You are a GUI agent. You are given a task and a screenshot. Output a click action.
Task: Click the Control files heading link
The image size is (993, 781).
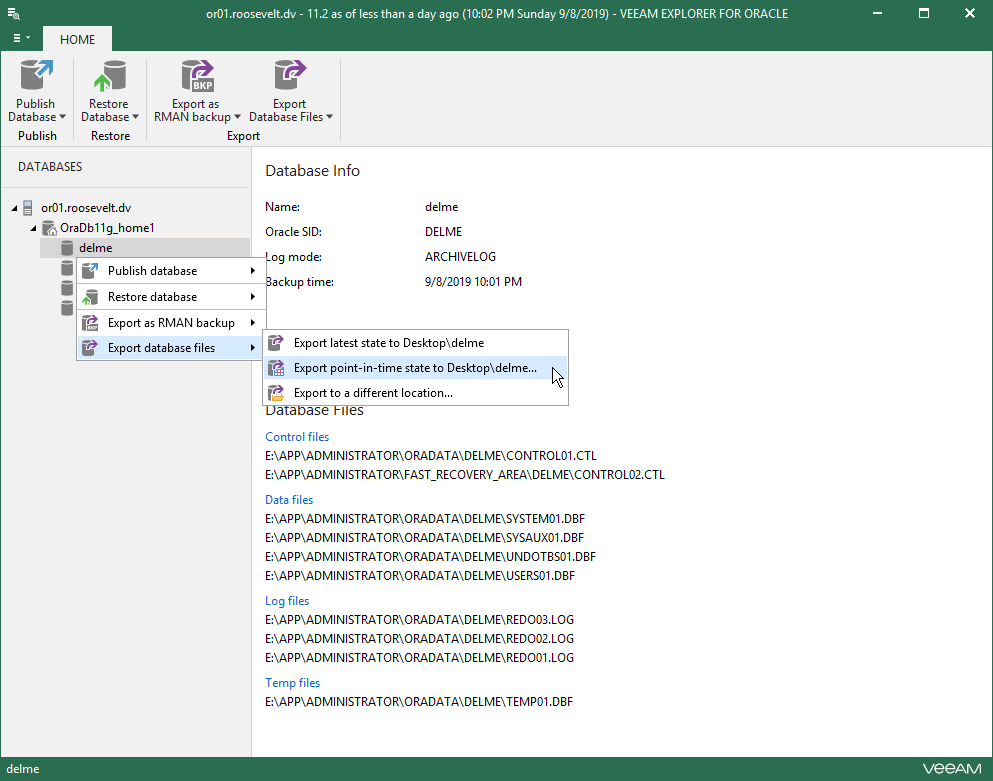coord(297,437)
